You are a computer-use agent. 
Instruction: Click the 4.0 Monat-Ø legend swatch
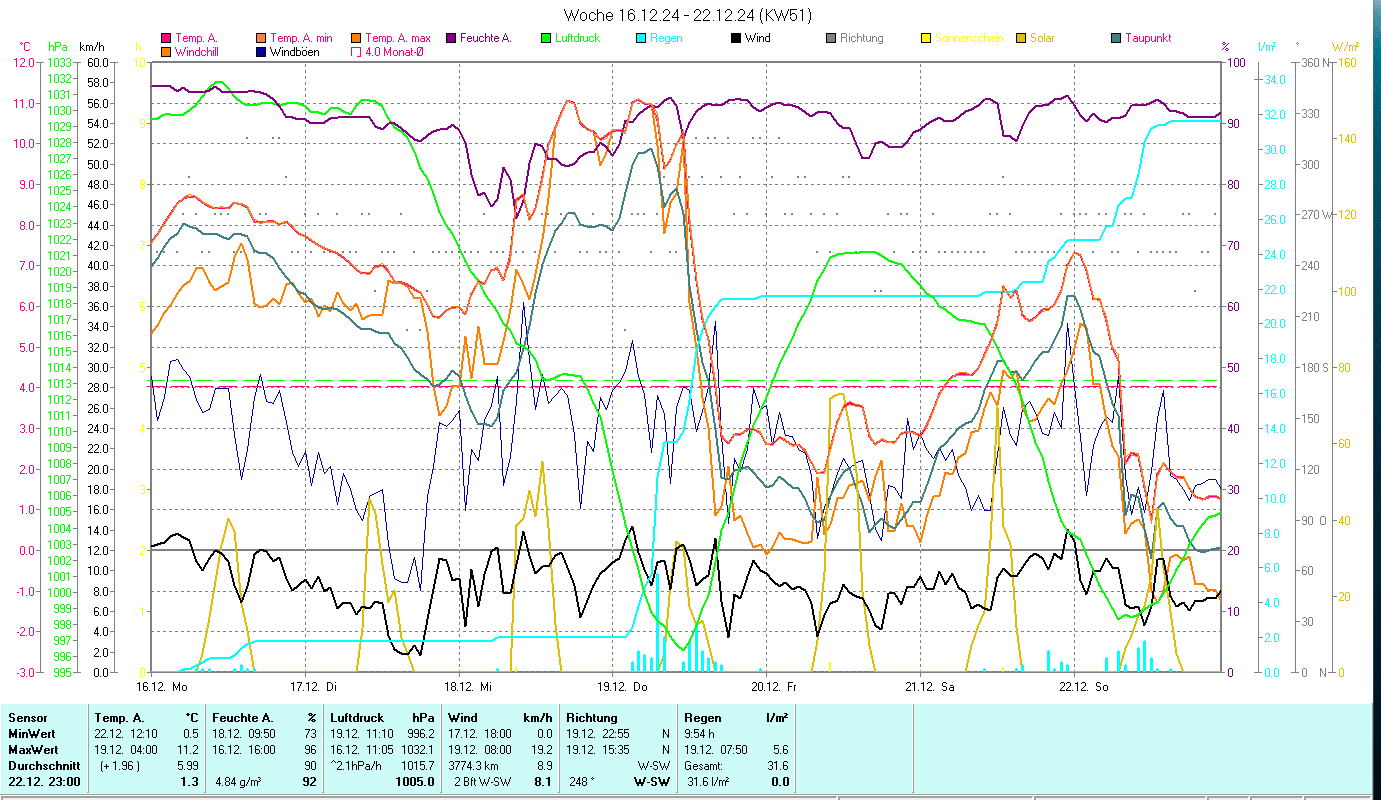click(x=356, y=51)
